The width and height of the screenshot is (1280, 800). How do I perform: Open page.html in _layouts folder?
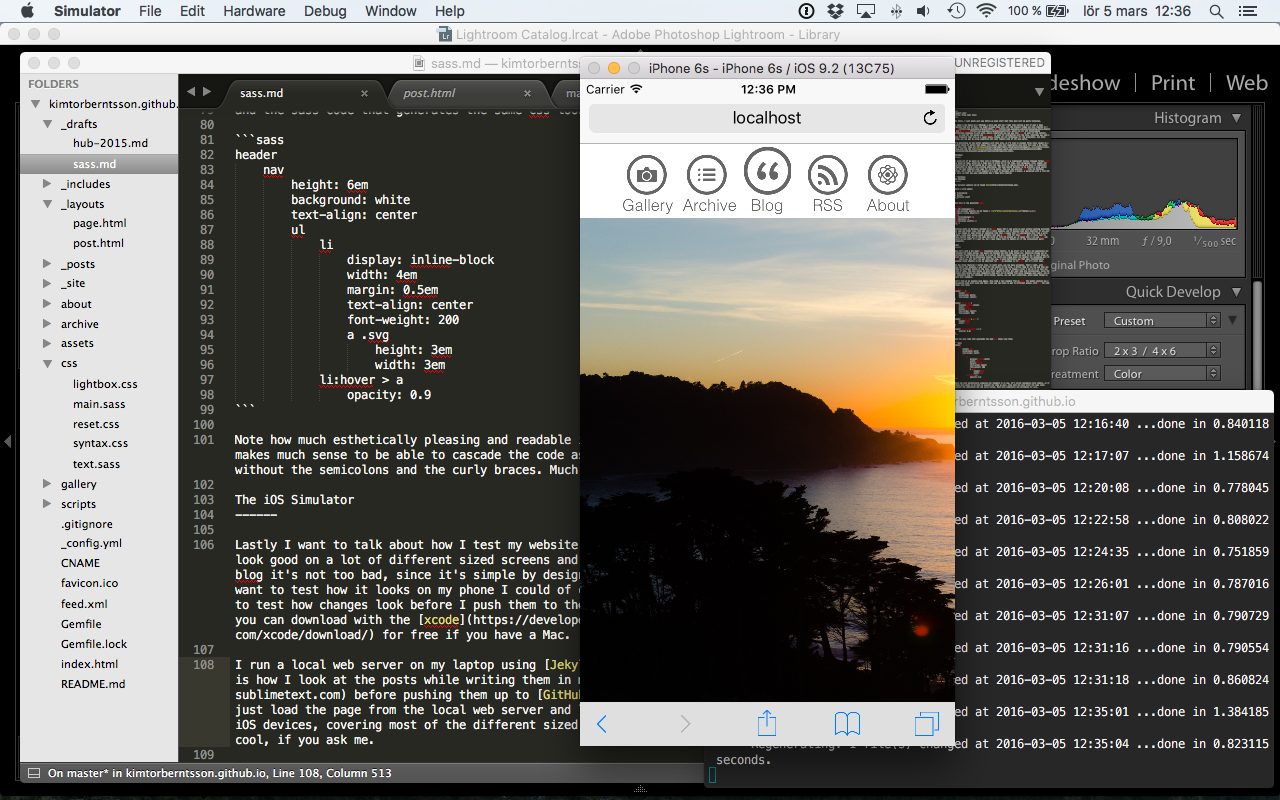[x=99, y=223]
